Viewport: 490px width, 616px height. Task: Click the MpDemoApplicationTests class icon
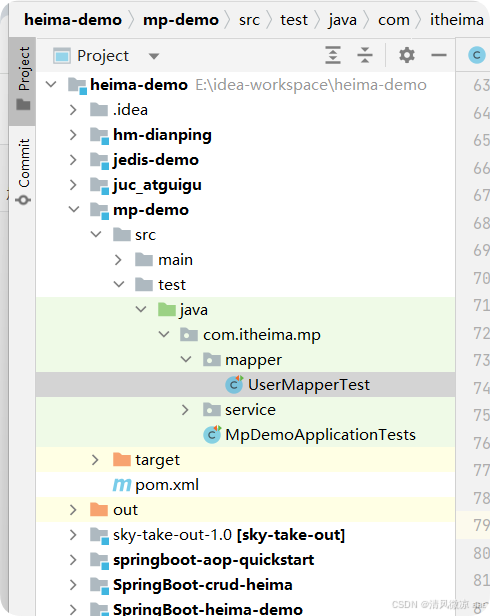(212, 434)
